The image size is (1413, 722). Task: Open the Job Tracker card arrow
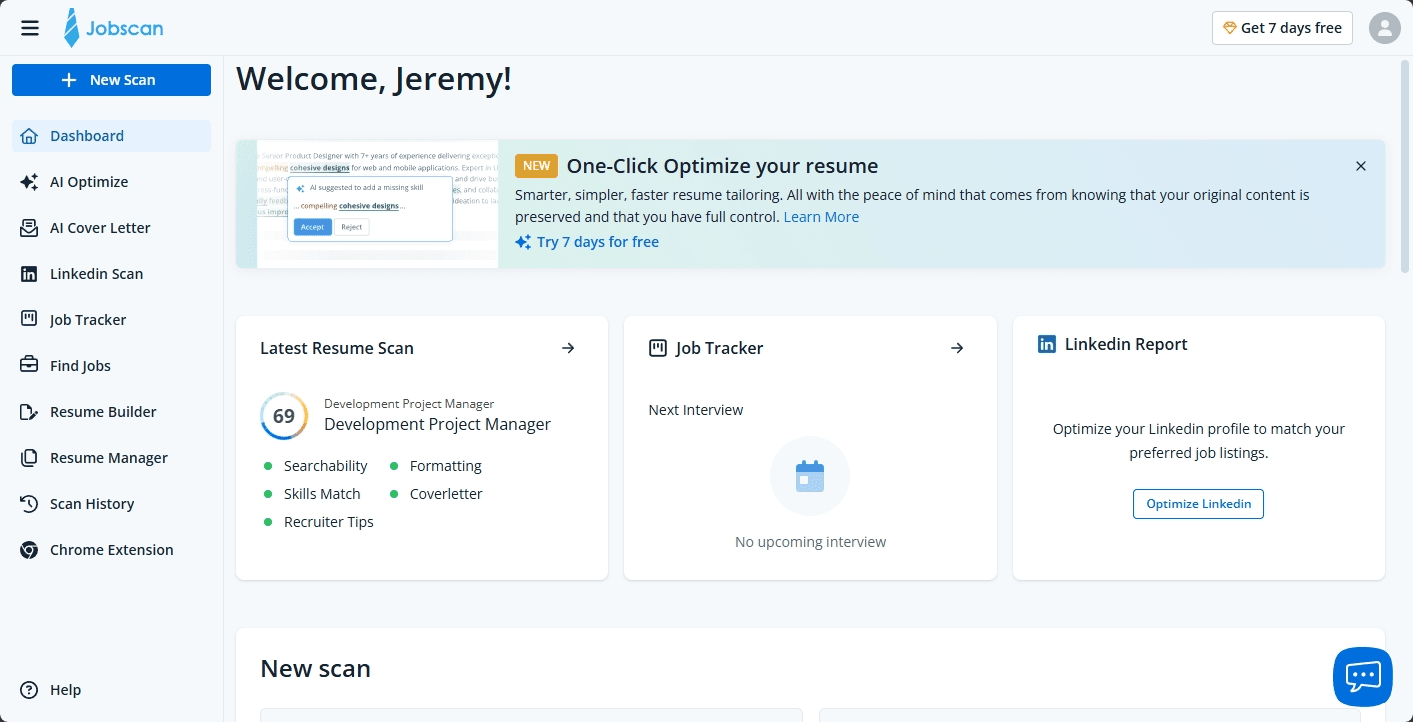pyautogui.click(x=956, y=348)
